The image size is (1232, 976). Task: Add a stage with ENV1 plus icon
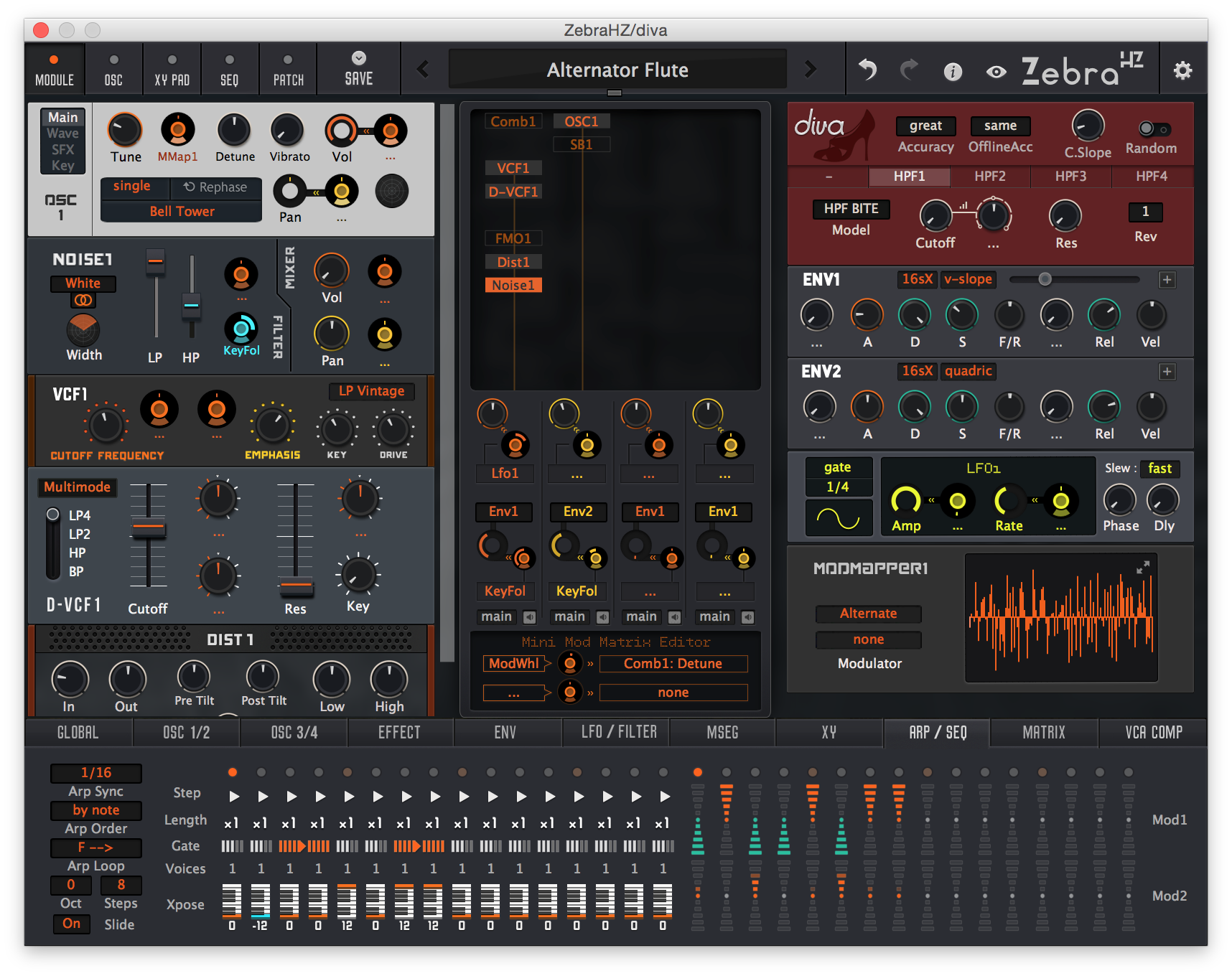tap(1167, 280)
